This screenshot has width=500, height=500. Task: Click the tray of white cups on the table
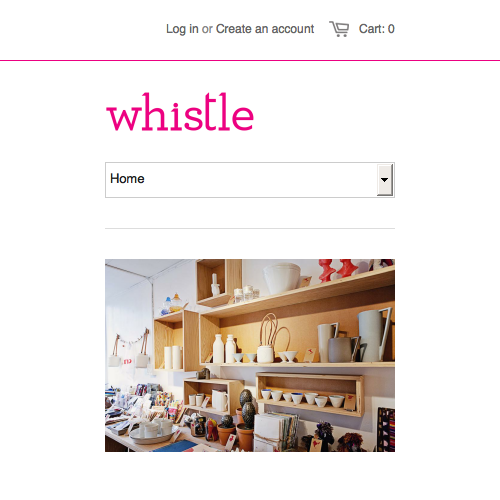[154, 431]
